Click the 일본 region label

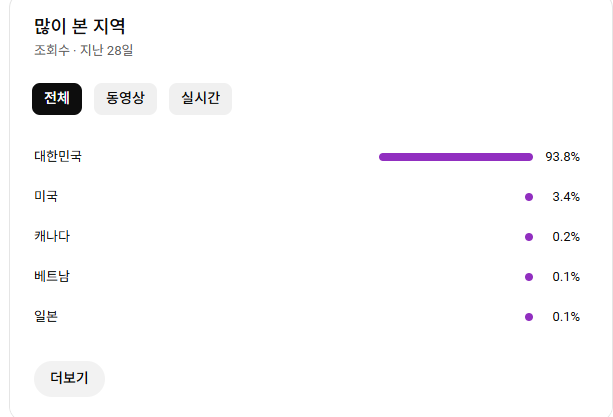pyautogui.click(x=46, y=317)
